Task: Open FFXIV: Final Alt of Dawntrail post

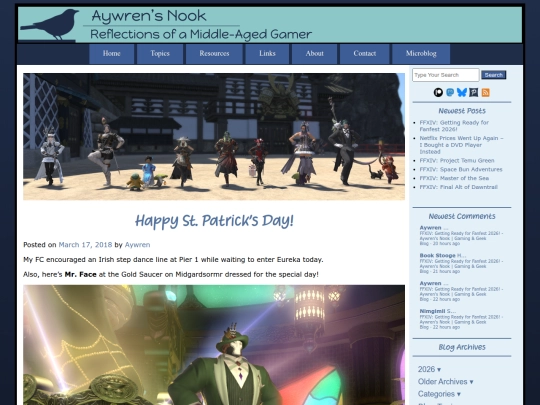Action: 458,187
